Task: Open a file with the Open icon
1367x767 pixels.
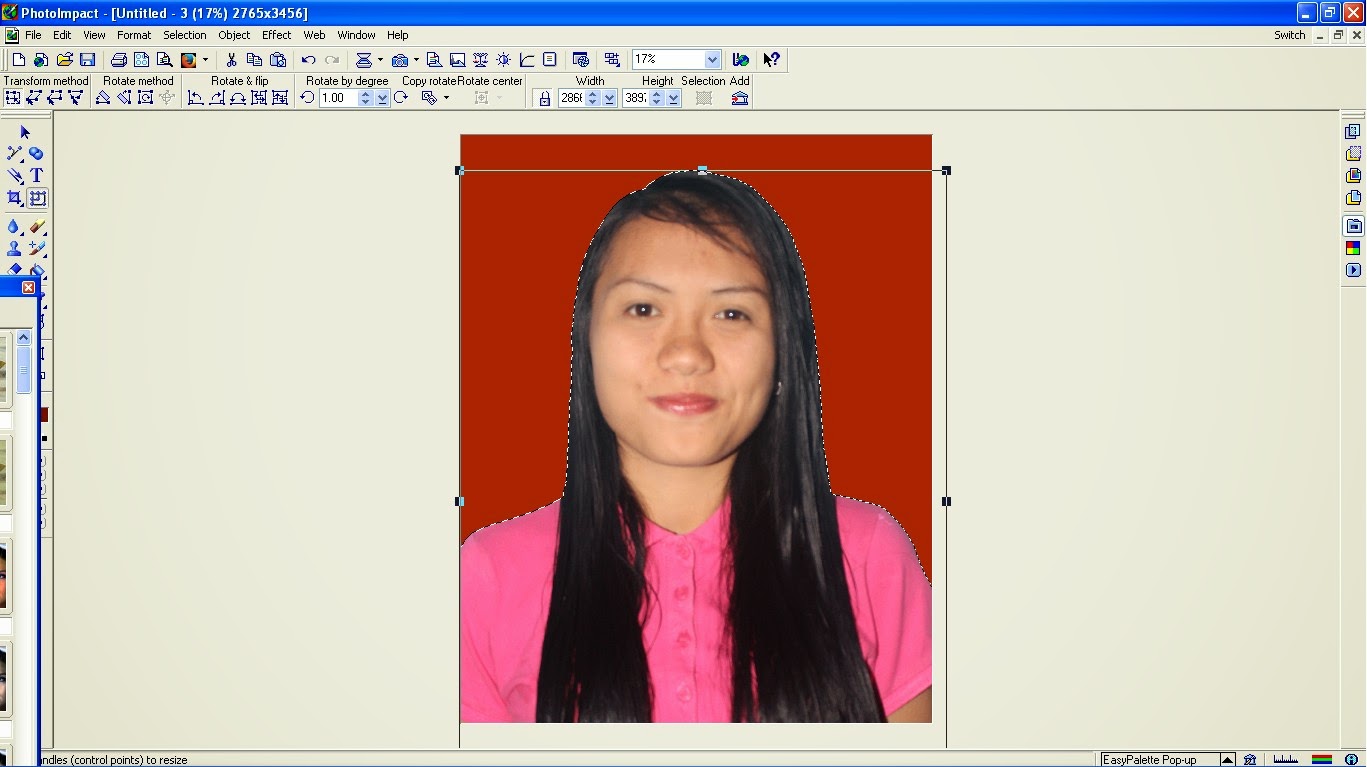Action: click(65, 59)
